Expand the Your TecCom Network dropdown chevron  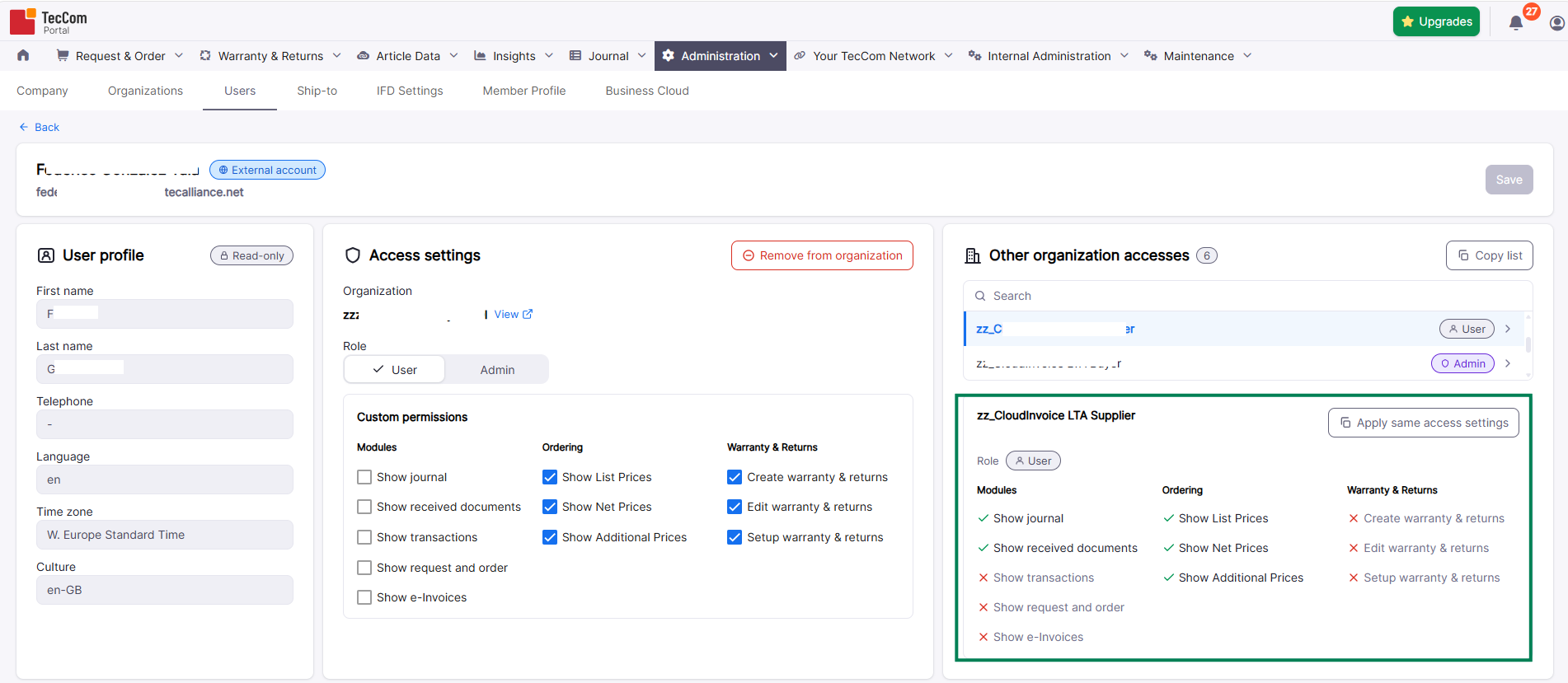click(x=948, y=55)
